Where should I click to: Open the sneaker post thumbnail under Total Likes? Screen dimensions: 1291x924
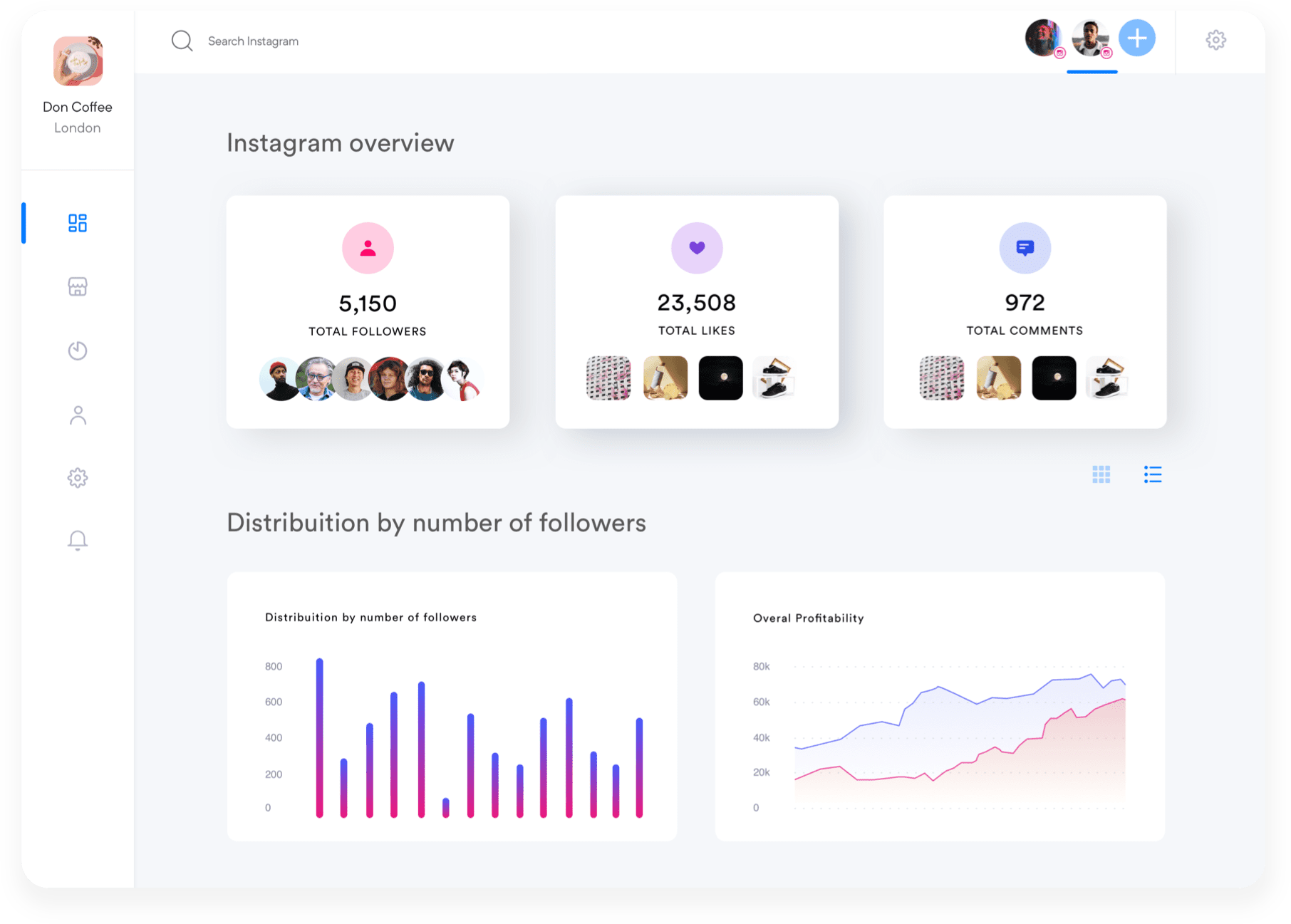[774, 378]
